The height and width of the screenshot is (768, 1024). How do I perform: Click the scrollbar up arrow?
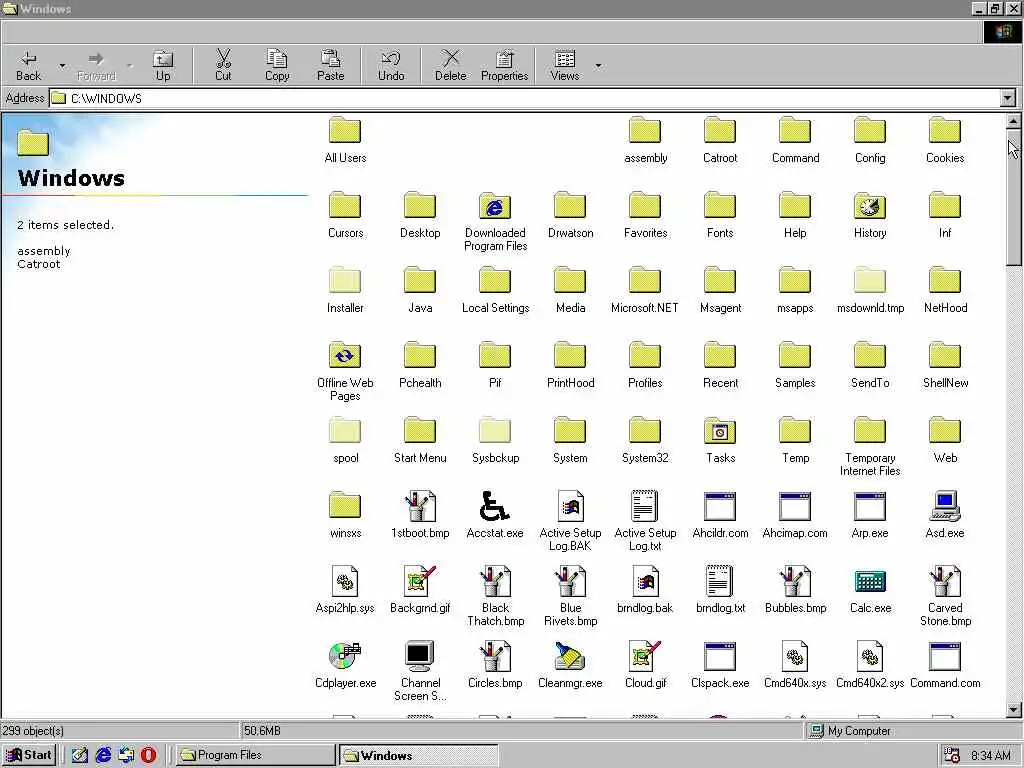pos(1014,121)
